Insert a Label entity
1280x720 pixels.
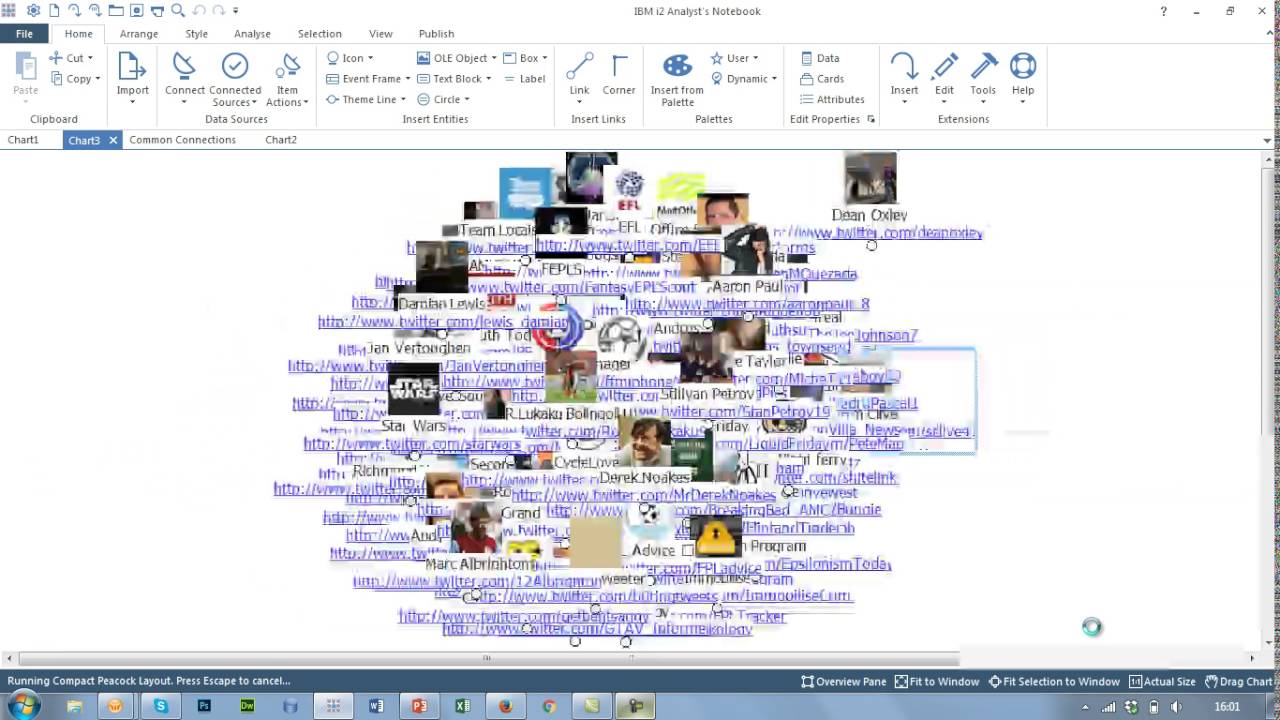[x=525, y=79]
